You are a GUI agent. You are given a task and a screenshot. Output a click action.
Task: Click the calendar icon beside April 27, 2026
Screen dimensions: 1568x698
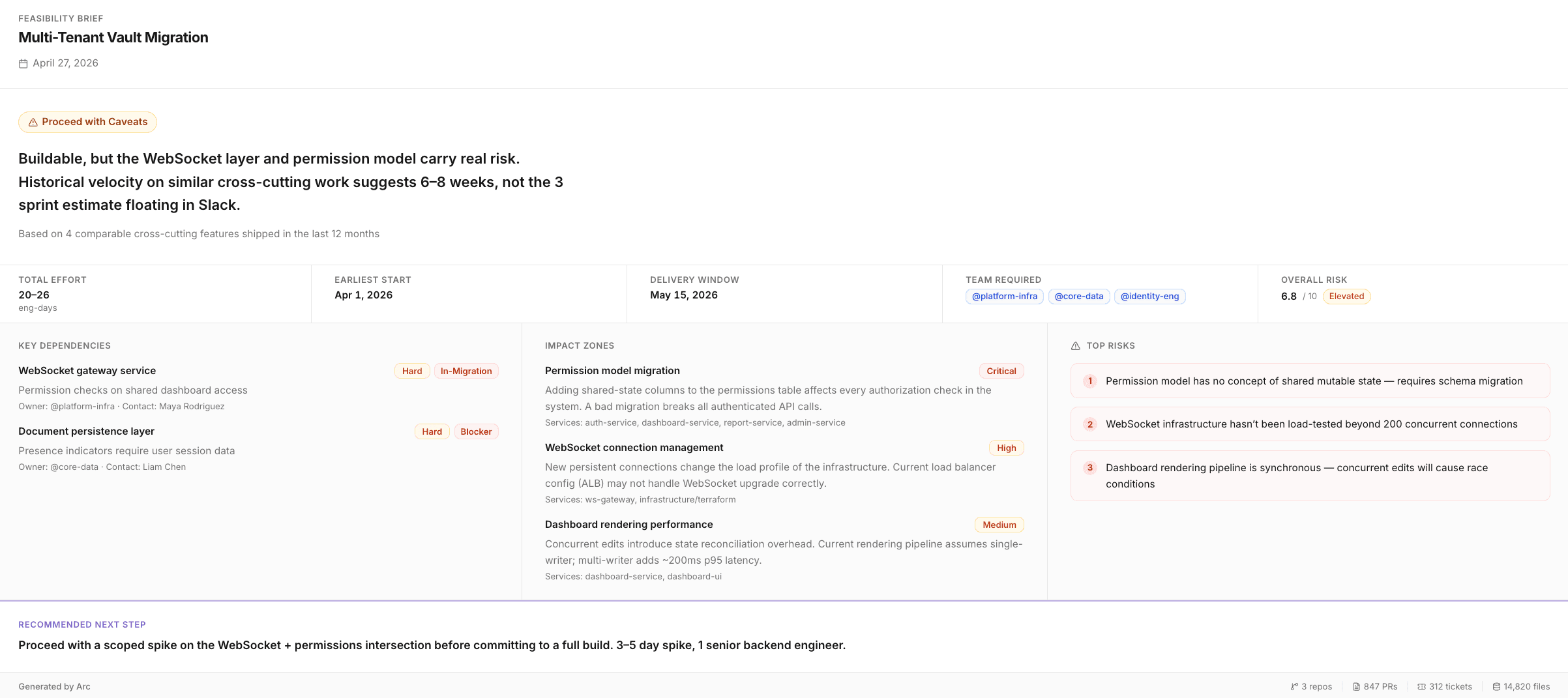[x=23, y=64]
